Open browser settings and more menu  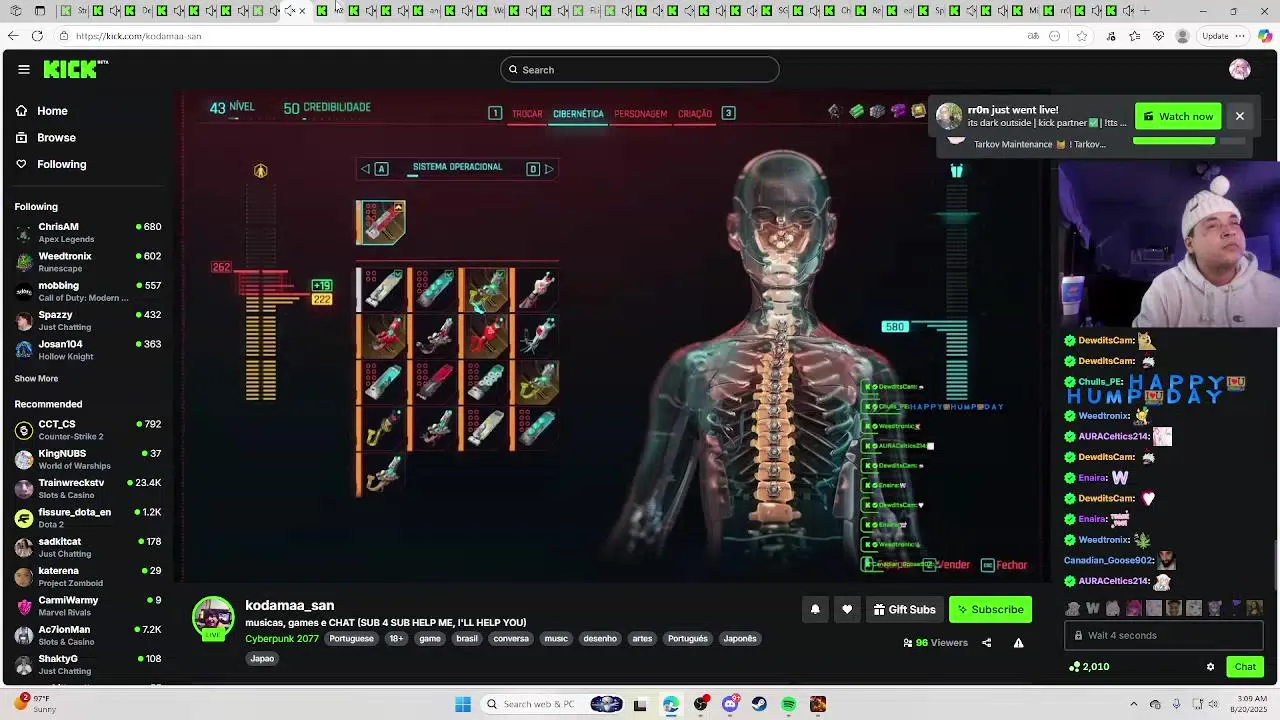click(1241, 36)
